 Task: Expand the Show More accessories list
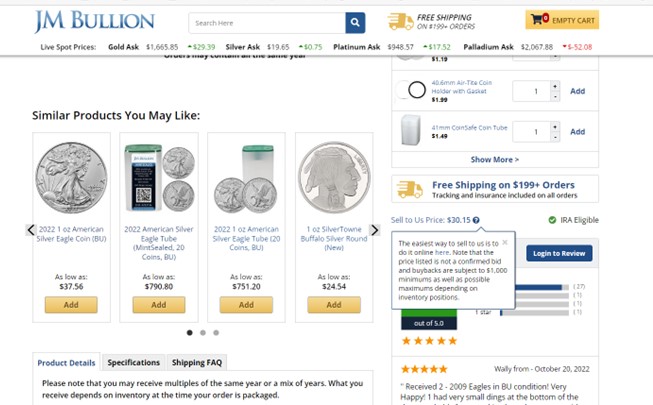coord(494,159)
